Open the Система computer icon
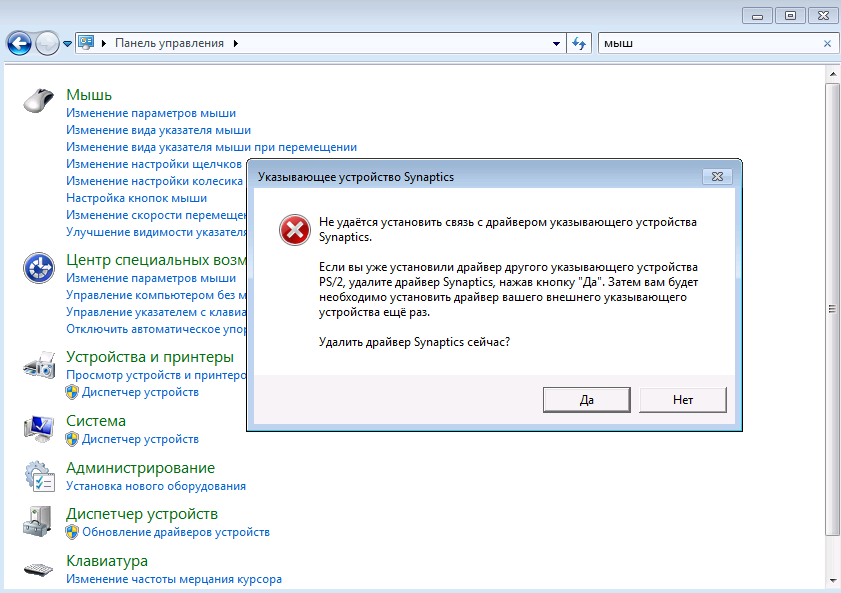The image size is (841, 593). point(39,429)
